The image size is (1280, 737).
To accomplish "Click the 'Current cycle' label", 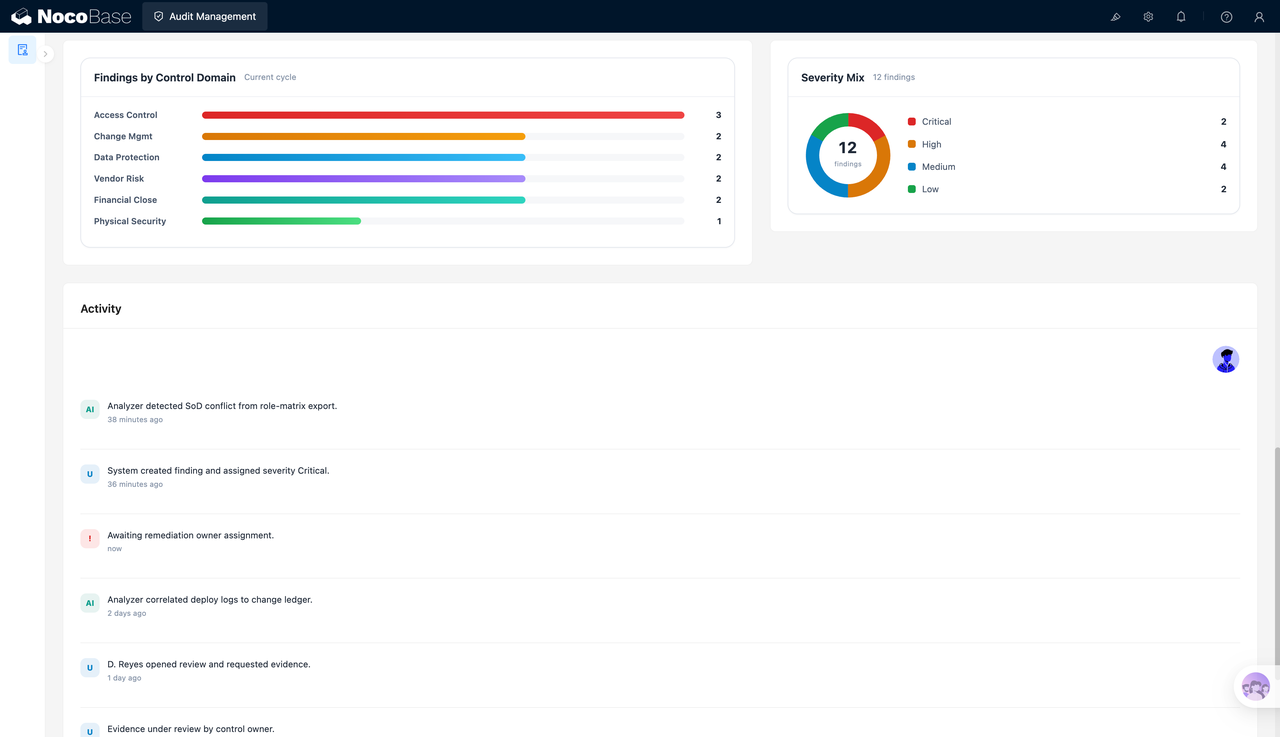I will click(x=270, y=77).
